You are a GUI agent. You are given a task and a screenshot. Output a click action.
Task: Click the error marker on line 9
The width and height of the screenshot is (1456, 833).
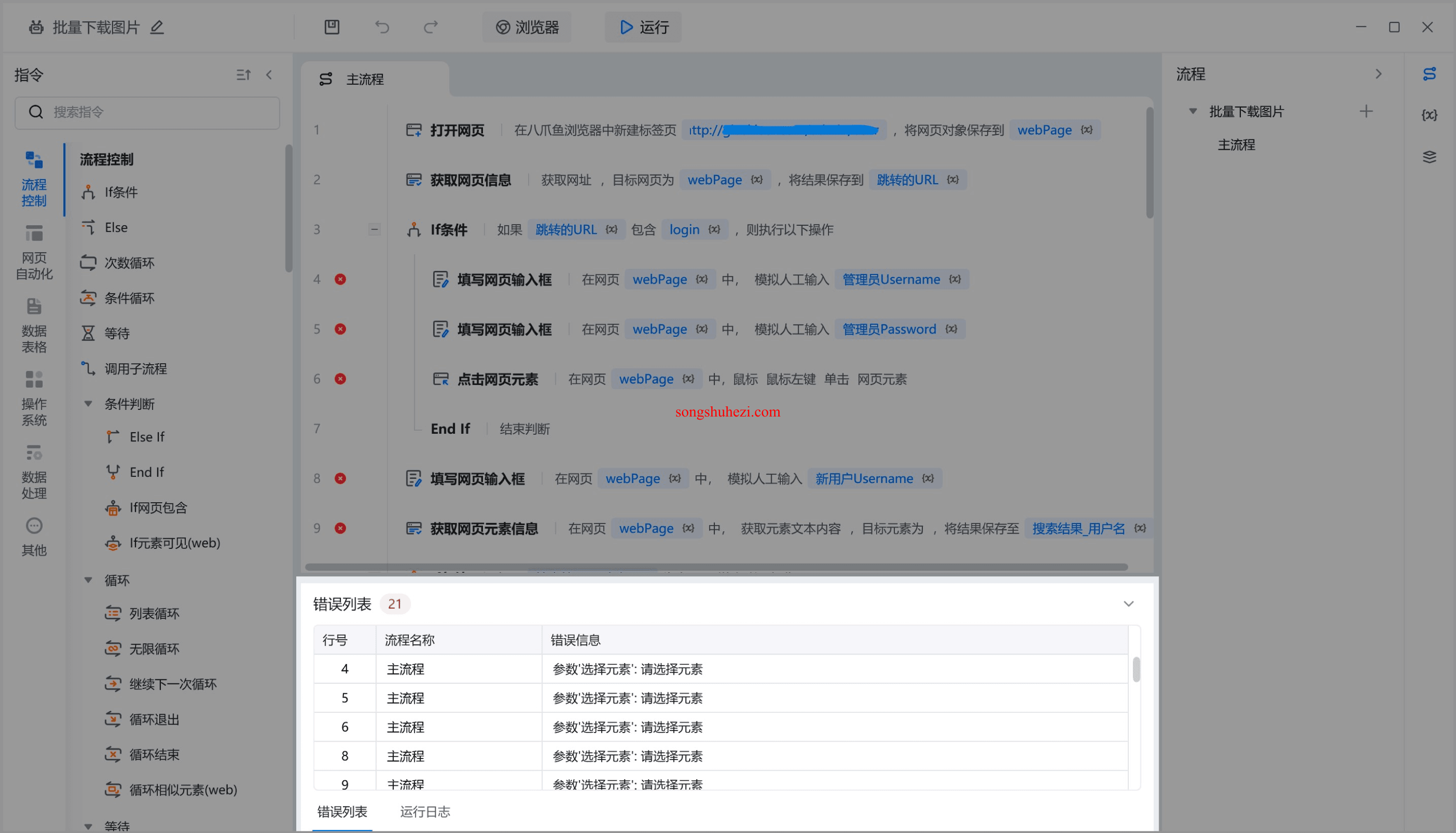[x=340, y=528]
